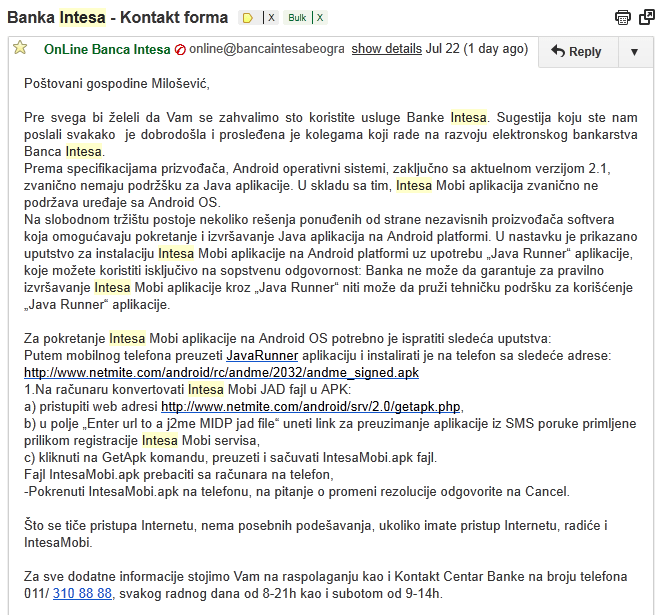
Task: Expand the Reply options dropdown arrow
Action: tap(634, 52)
